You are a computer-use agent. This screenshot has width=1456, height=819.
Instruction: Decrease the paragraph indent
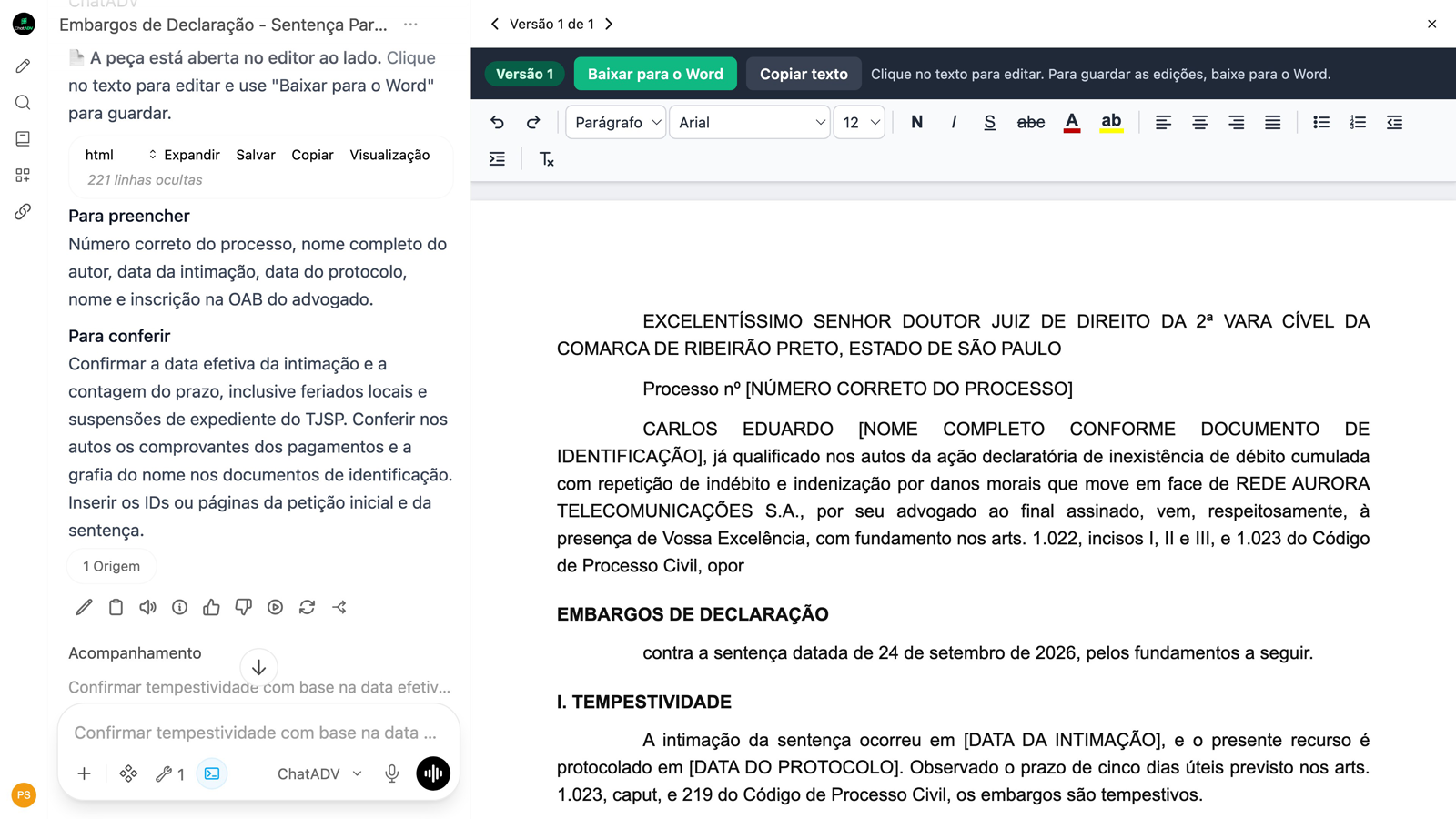click(x=1394, y=122)
